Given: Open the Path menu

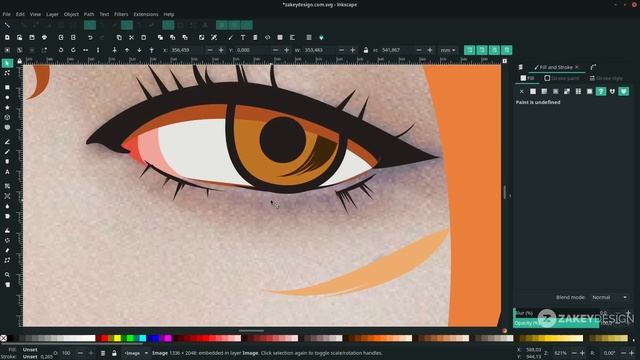Looking at the screenshot, I should click(x=89, y=14).
